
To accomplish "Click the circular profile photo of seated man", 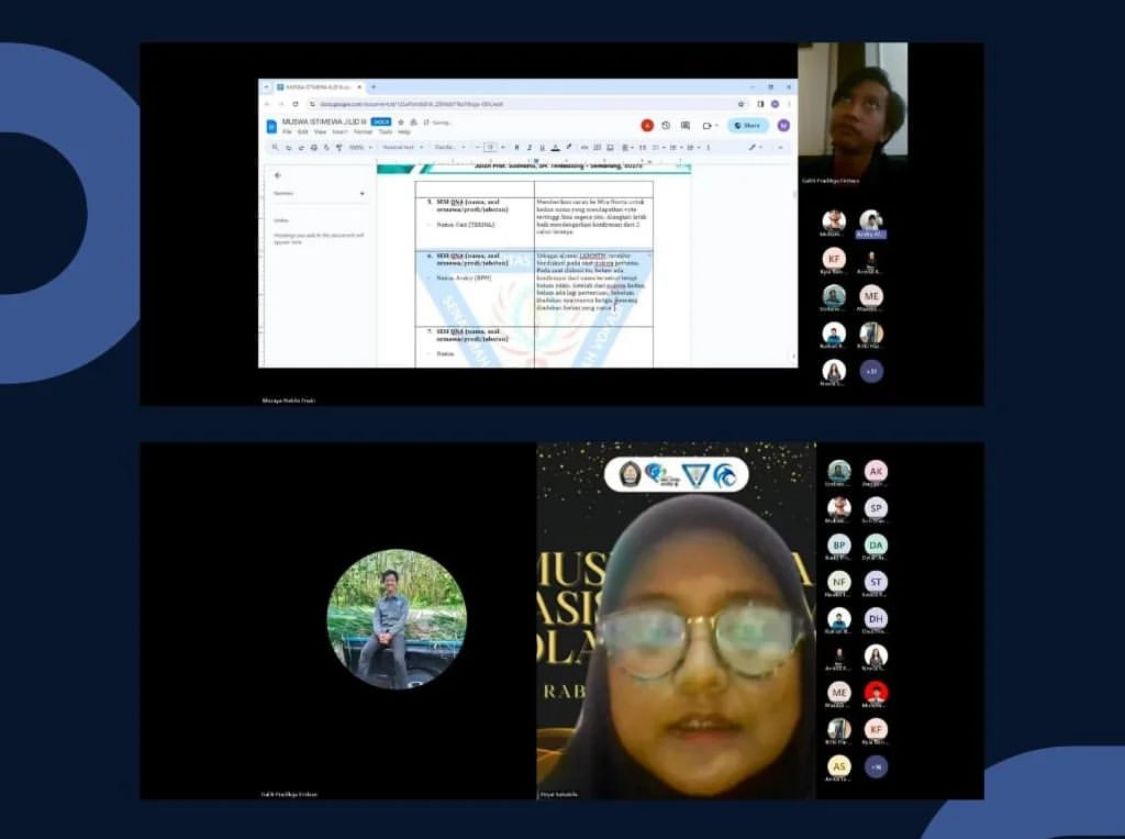I will tap(397, 619).
